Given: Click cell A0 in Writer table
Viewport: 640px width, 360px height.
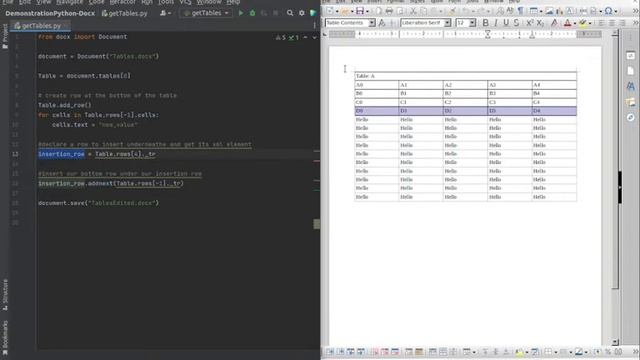Looking at the screenshot, I should (377, 85).
